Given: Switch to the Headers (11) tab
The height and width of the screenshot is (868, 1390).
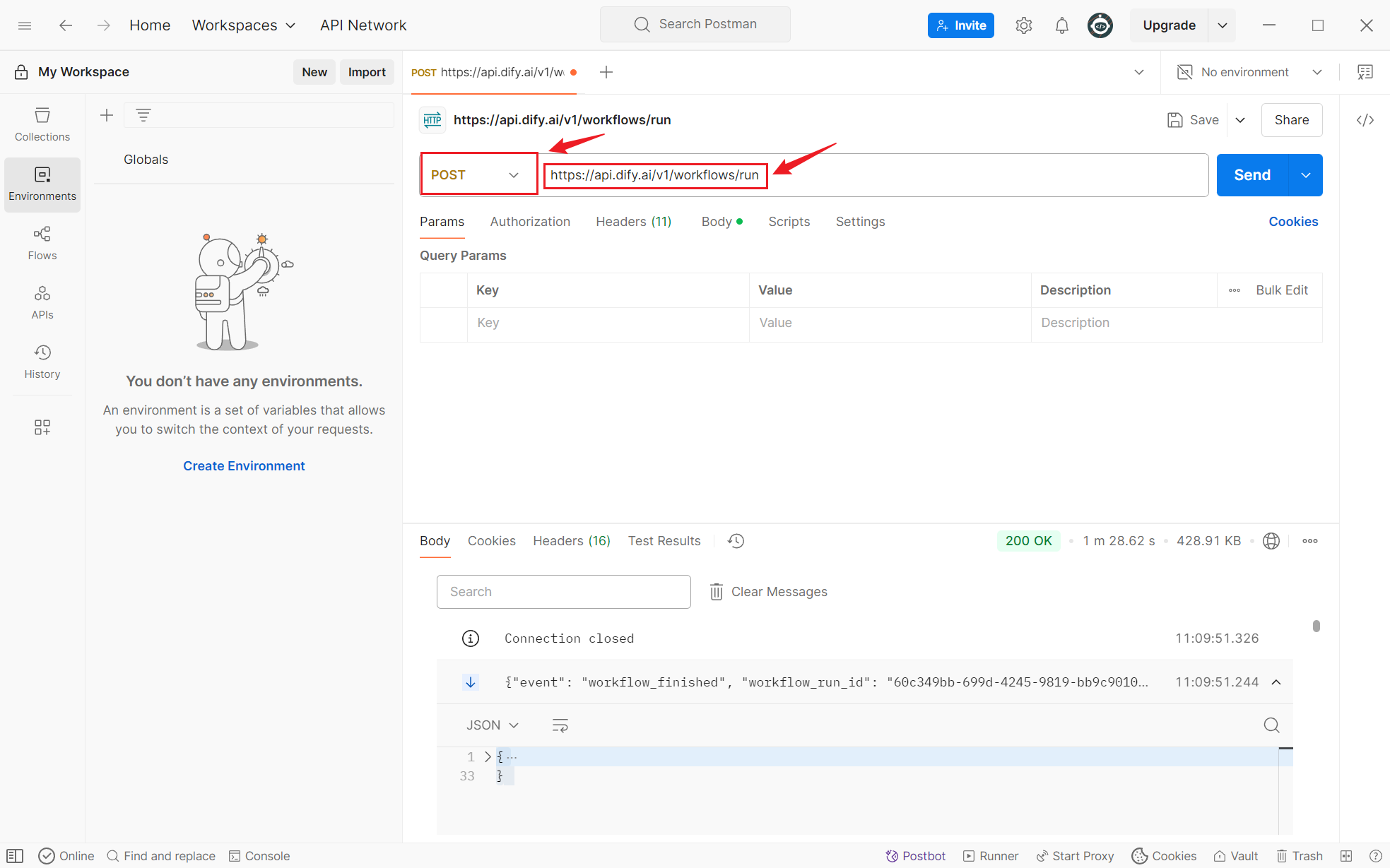Looking at the screenshot, I should (x=634, y=222).
